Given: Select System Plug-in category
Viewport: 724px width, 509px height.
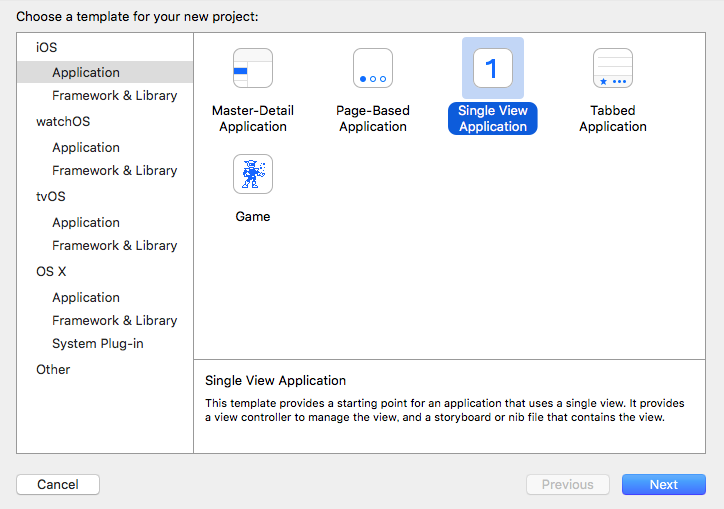Looking at the screenshot, I should click(97, 343).
